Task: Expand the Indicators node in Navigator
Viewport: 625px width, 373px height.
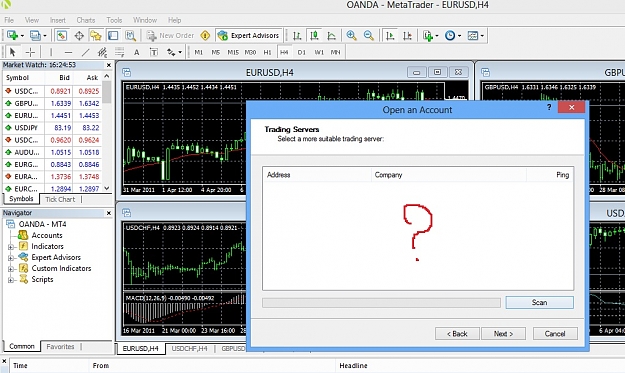Action: (x=11, y=247)
